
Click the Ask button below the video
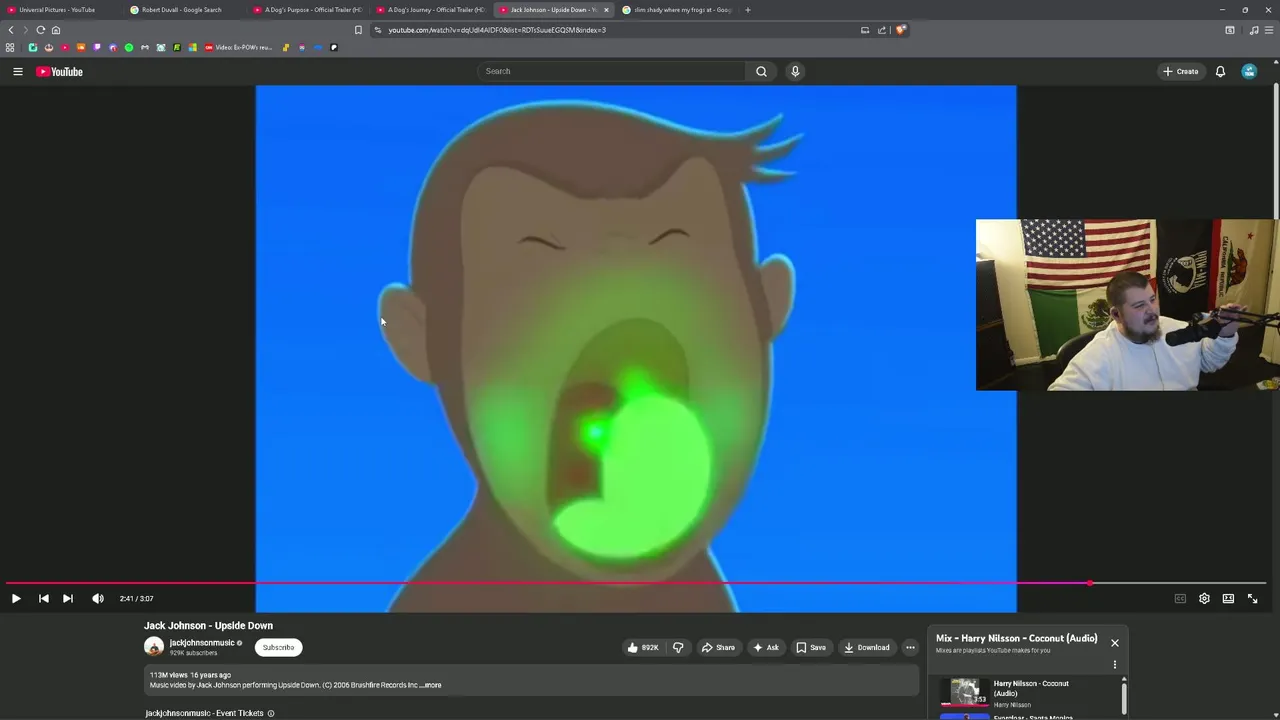tap(766, 647)
